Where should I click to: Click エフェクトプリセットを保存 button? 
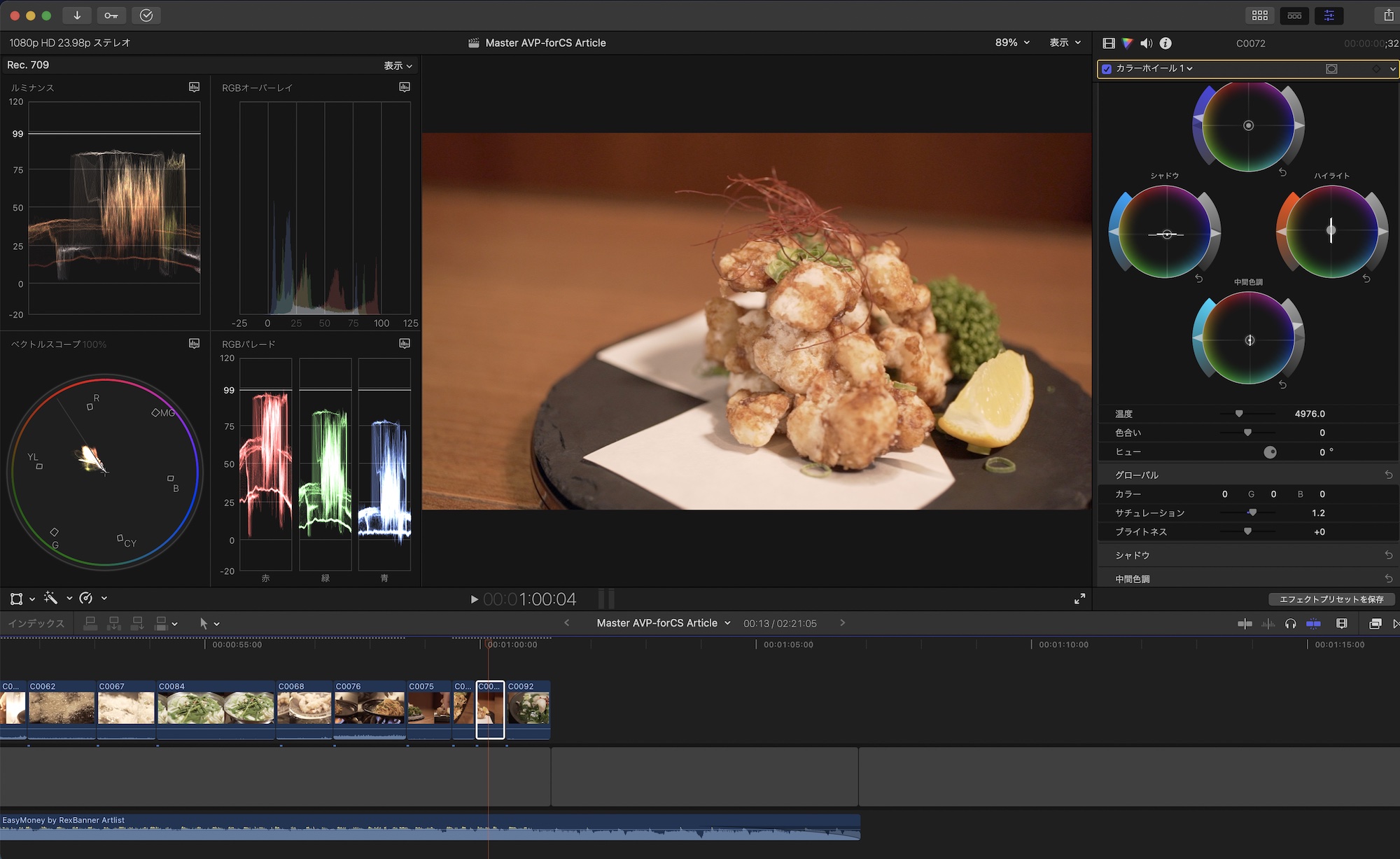pos(1331,599)
